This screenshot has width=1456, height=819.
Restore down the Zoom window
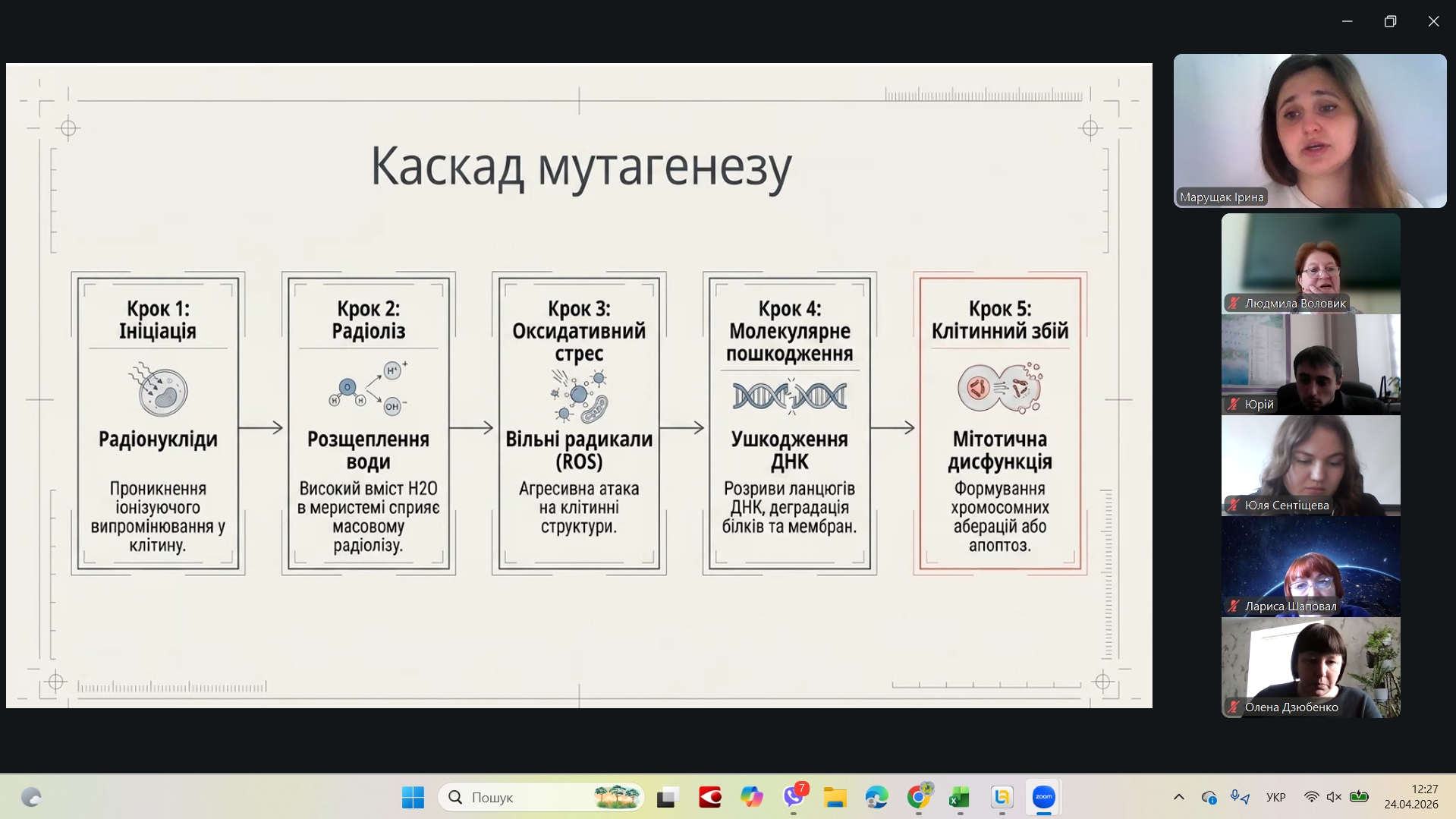pos(1390,21)
